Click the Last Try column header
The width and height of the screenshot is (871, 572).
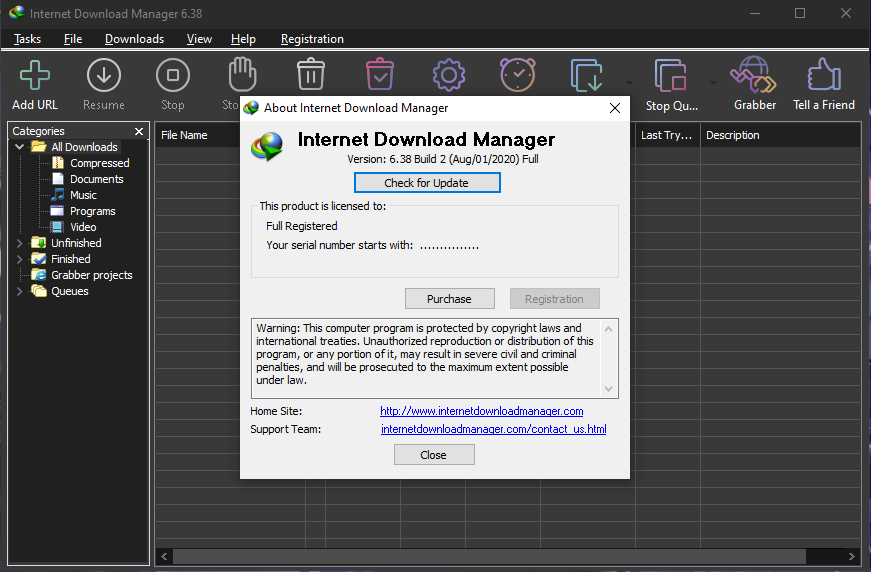click(x=668, y=136)
